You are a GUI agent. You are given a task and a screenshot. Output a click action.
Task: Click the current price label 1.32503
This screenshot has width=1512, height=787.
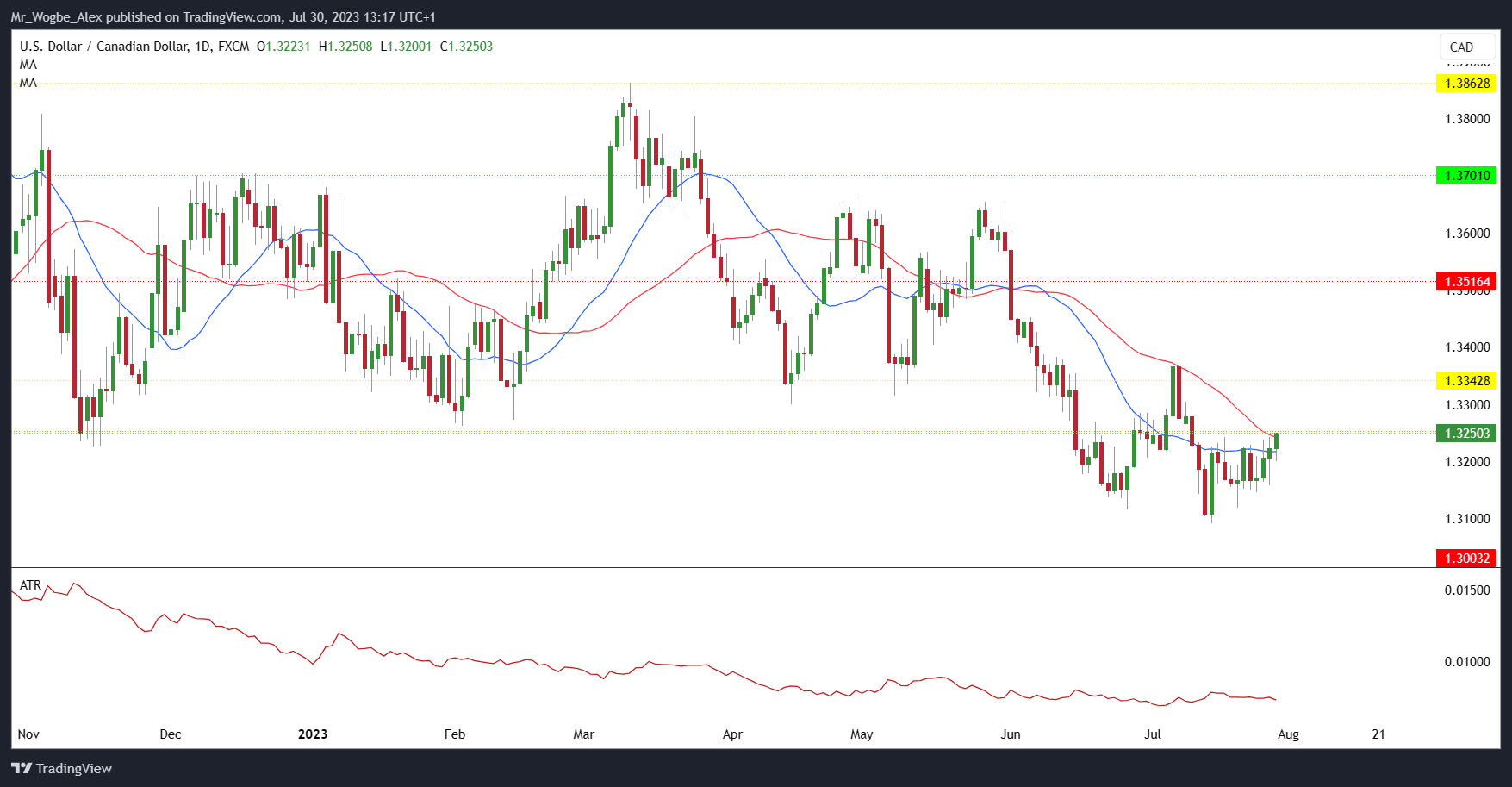[x=1466, y=434]
